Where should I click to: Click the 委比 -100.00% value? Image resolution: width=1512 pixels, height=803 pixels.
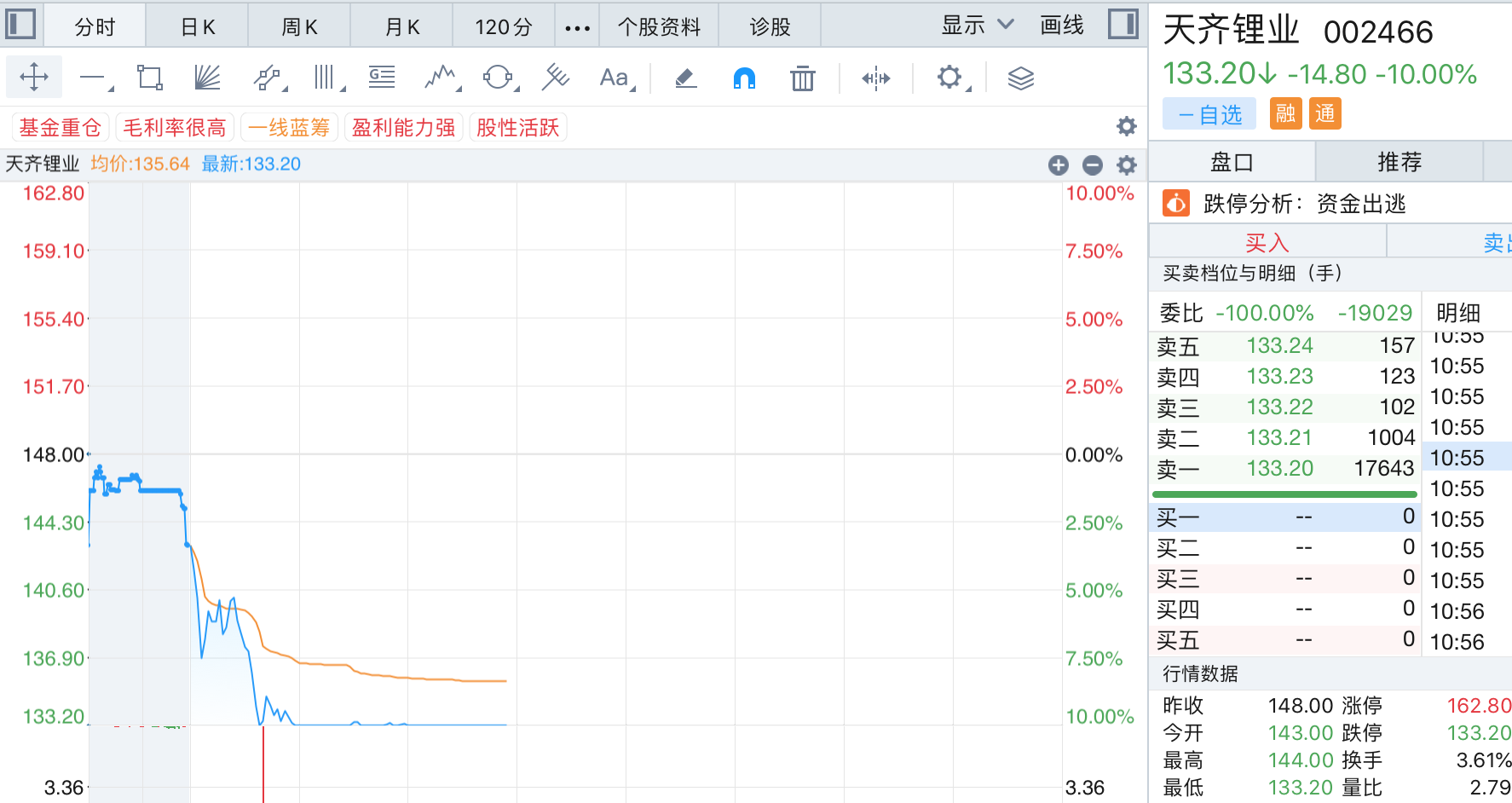coord(1265,313)
